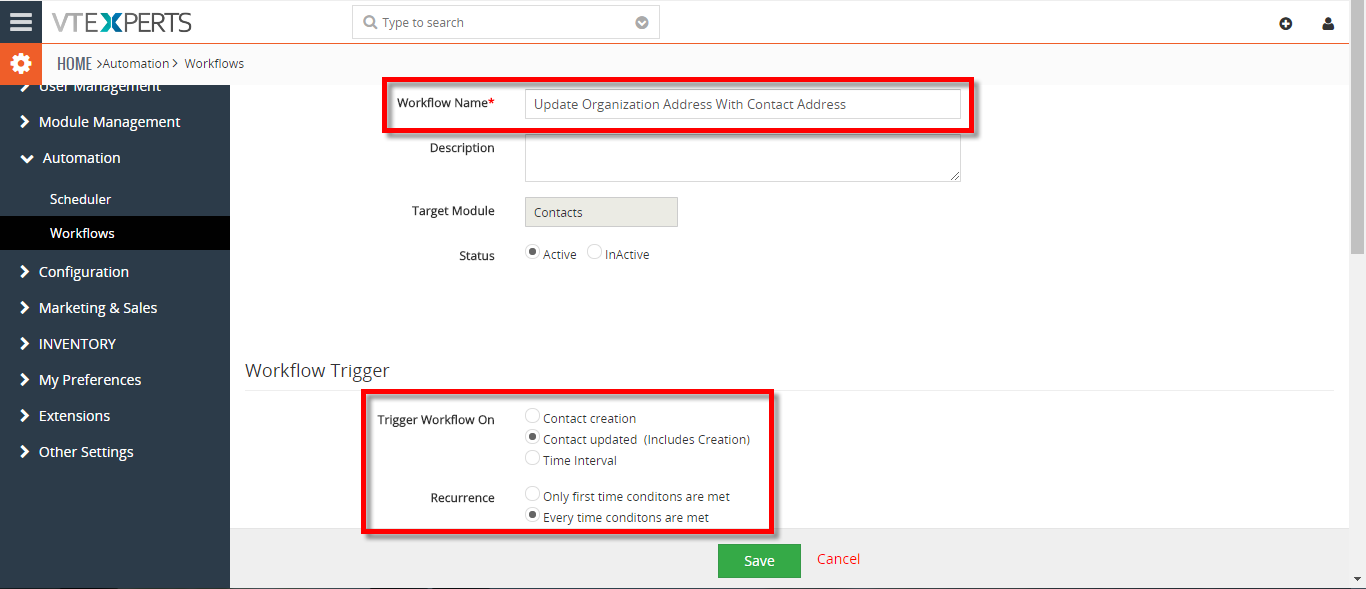Viewport: 1366px width, 589px height.
Task: Click the Workflow Name input field
Action: tap(742, 104)
